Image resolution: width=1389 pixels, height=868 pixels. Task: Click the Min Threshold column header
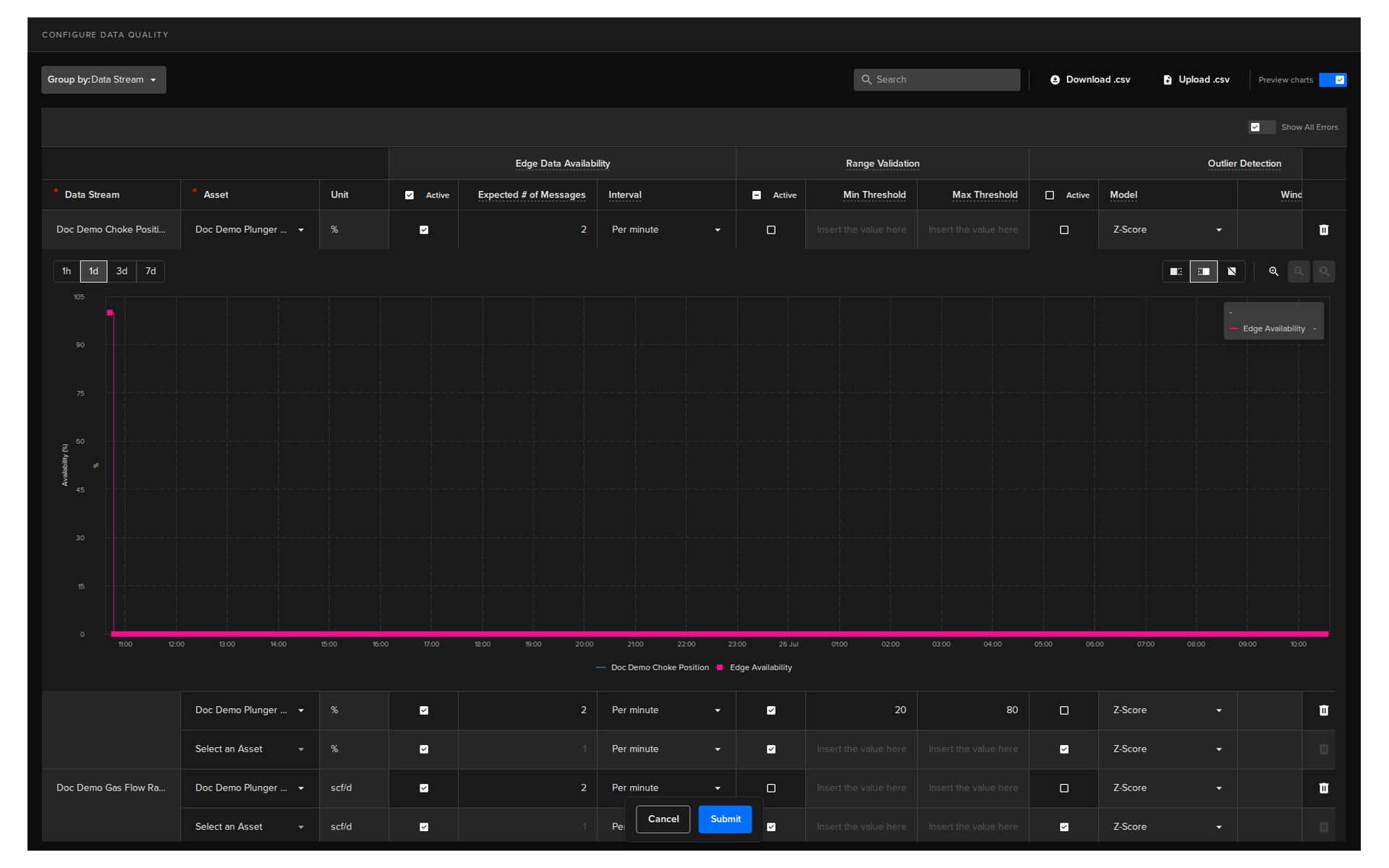pyautogui.click(x=875, y=195)
